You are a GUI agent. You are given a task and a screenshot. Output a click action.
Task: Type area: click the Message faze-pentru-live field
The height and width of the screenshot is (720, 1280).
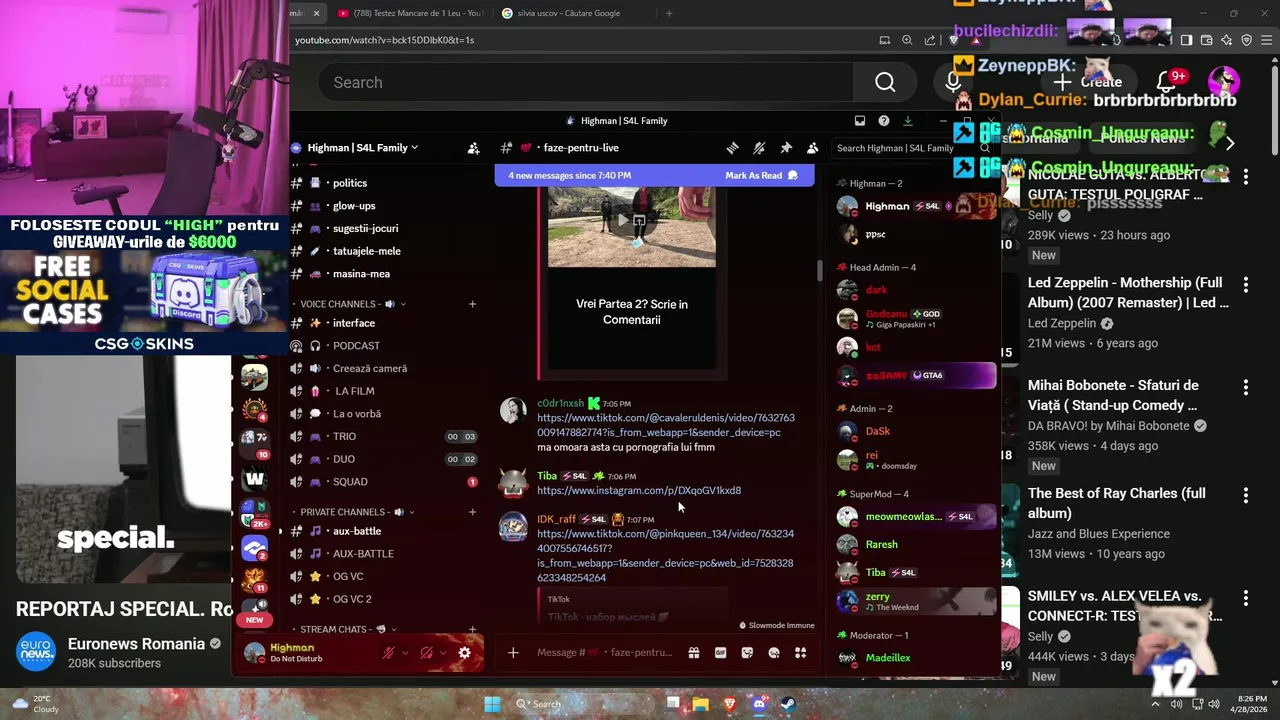604,653
